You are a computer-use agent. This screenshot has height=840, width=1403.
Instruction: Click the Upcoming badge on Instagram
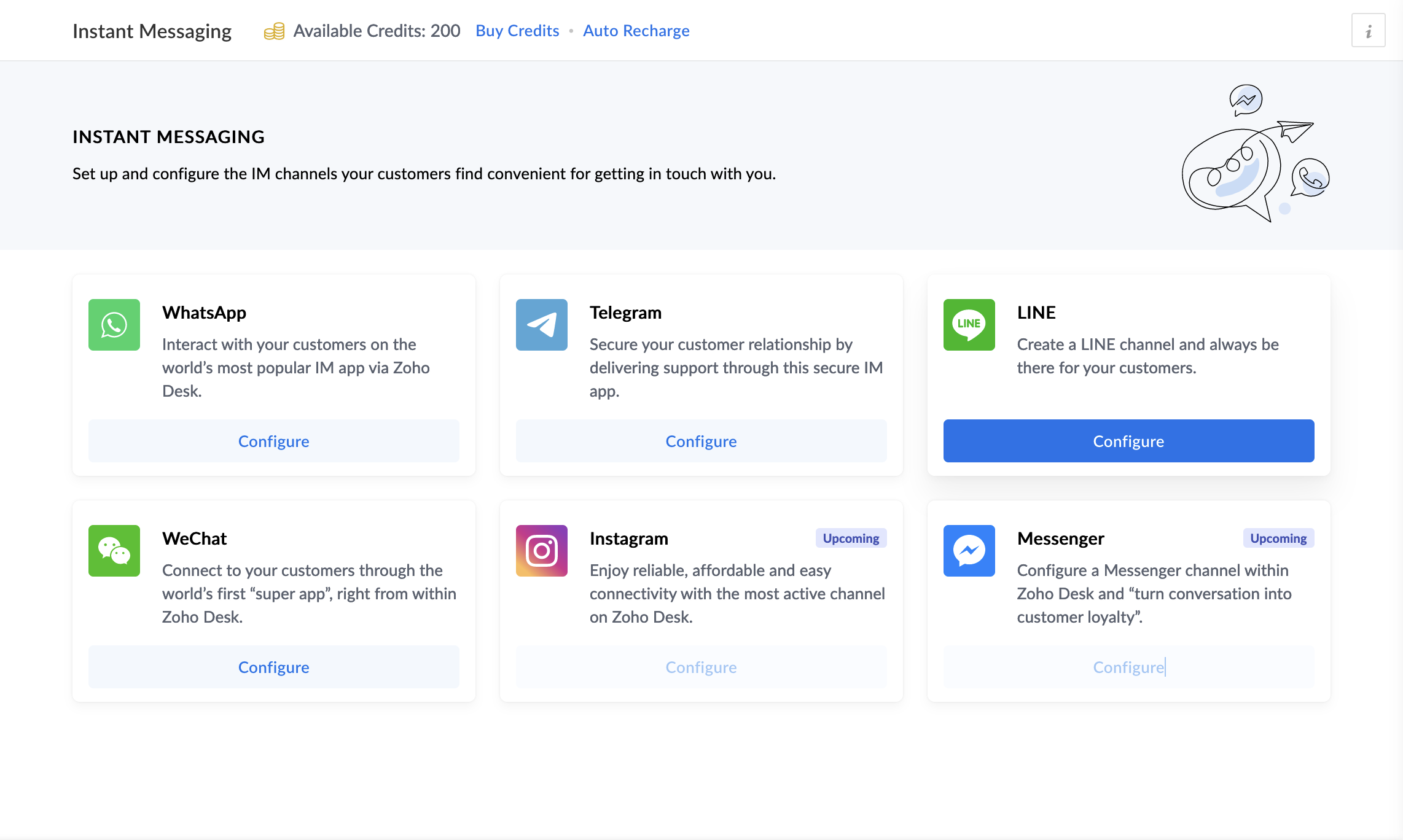(x=851, y=539)
